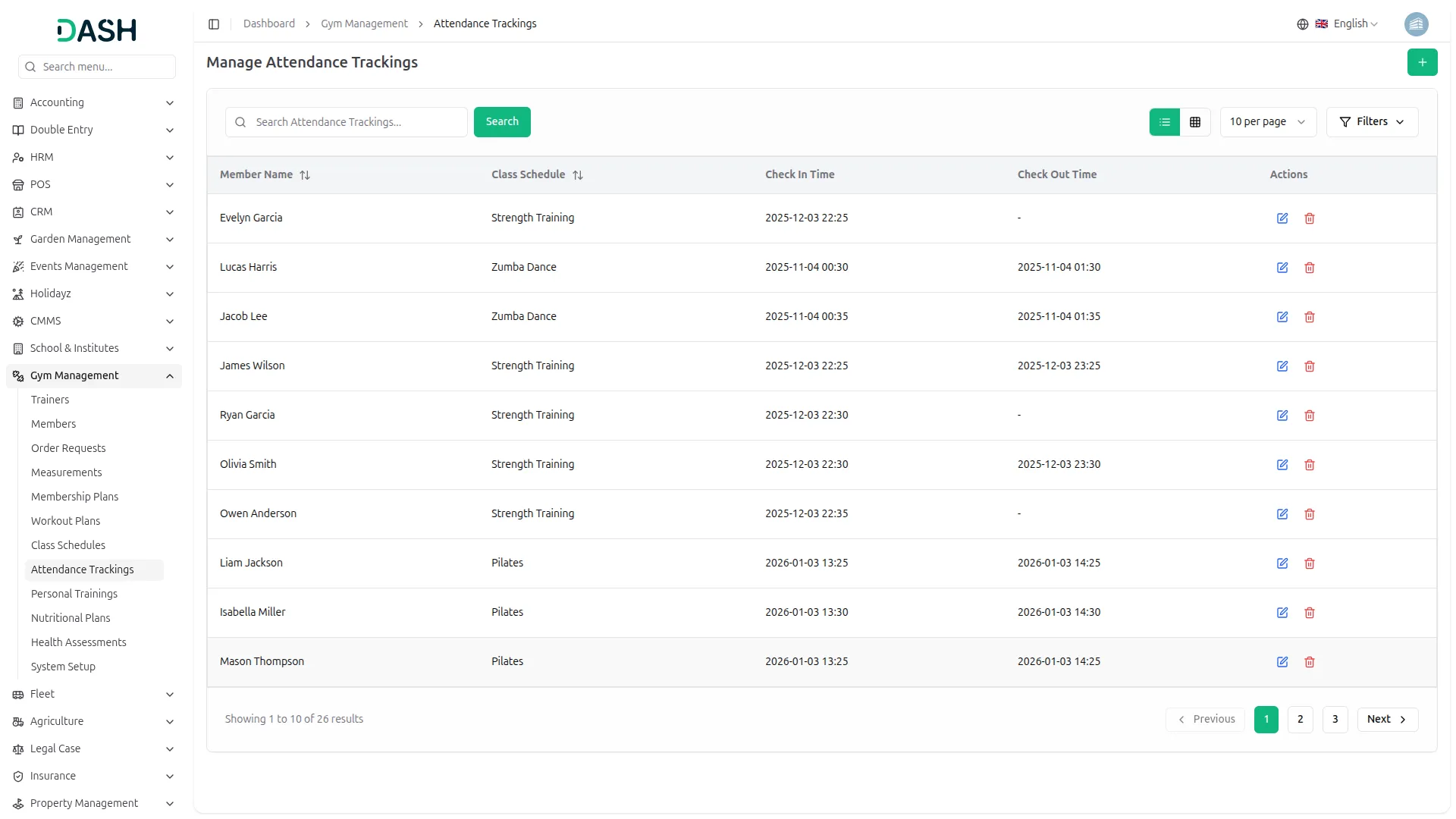Expand the HRM menu
Image resolution: width=1456 pixels, height=819 pixels.
pyautogui.click(x=94, y=157)
